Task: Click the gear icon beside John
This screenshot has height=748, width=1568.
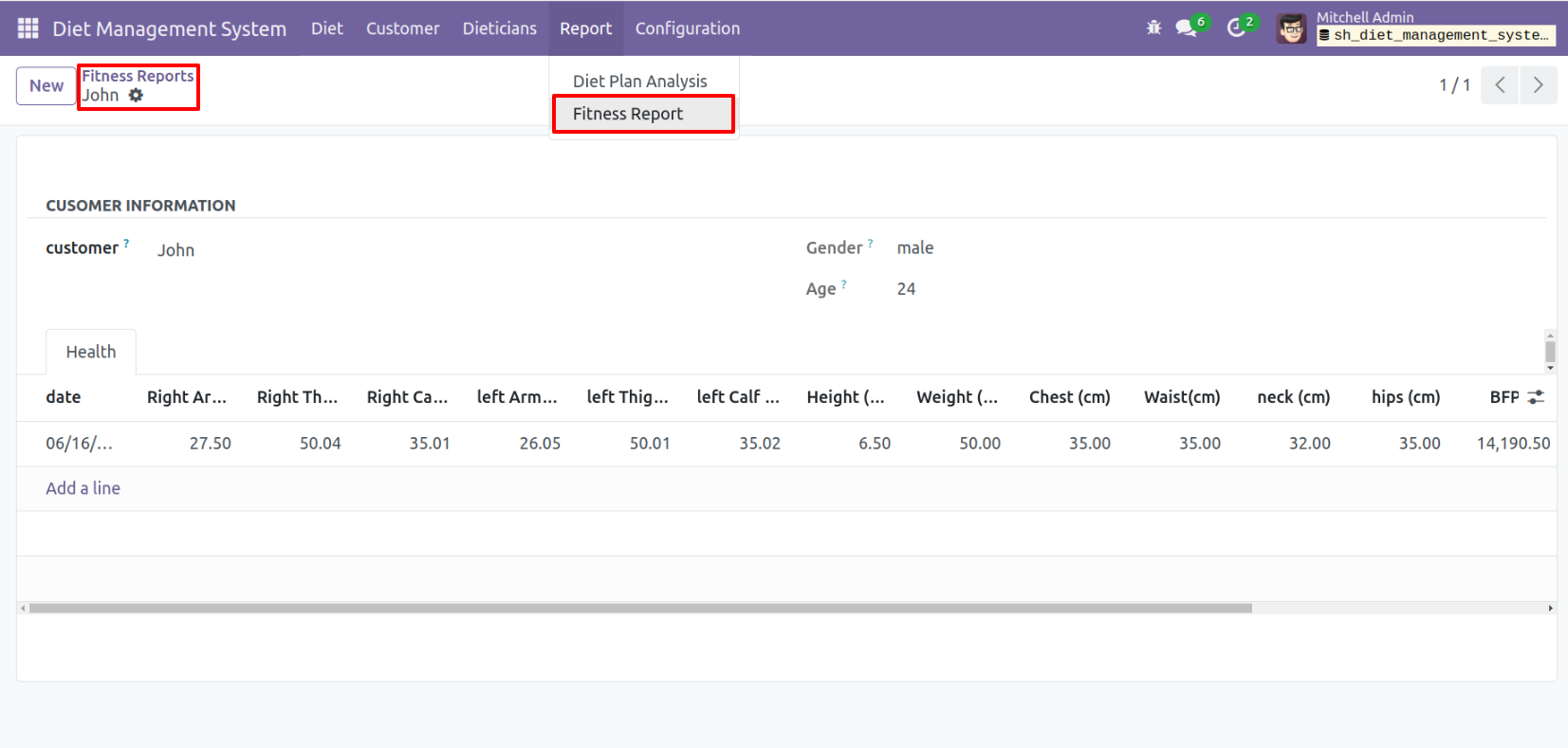Action: 136,96
